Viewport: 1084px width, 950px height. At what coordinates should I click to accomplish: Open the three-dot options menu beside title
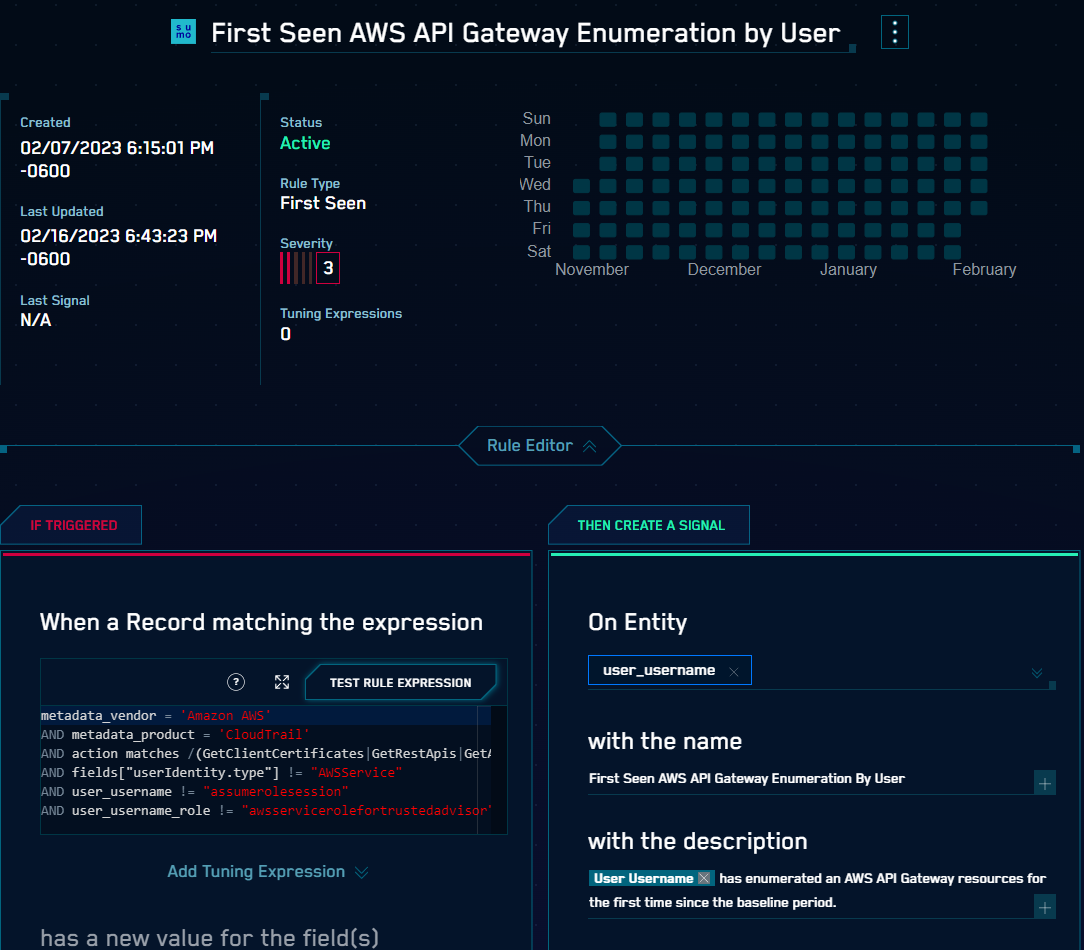(894, 33)
